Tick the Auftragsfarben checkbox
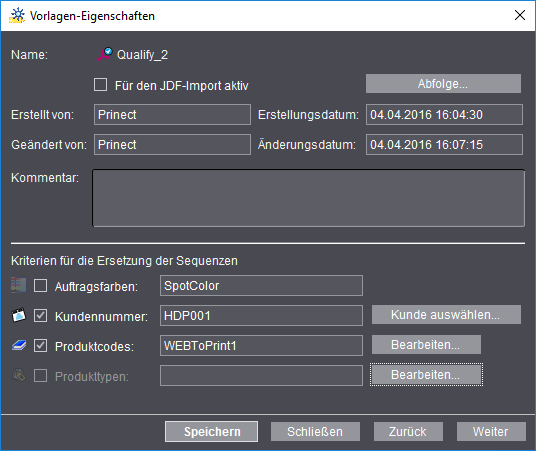 point(40,286)
